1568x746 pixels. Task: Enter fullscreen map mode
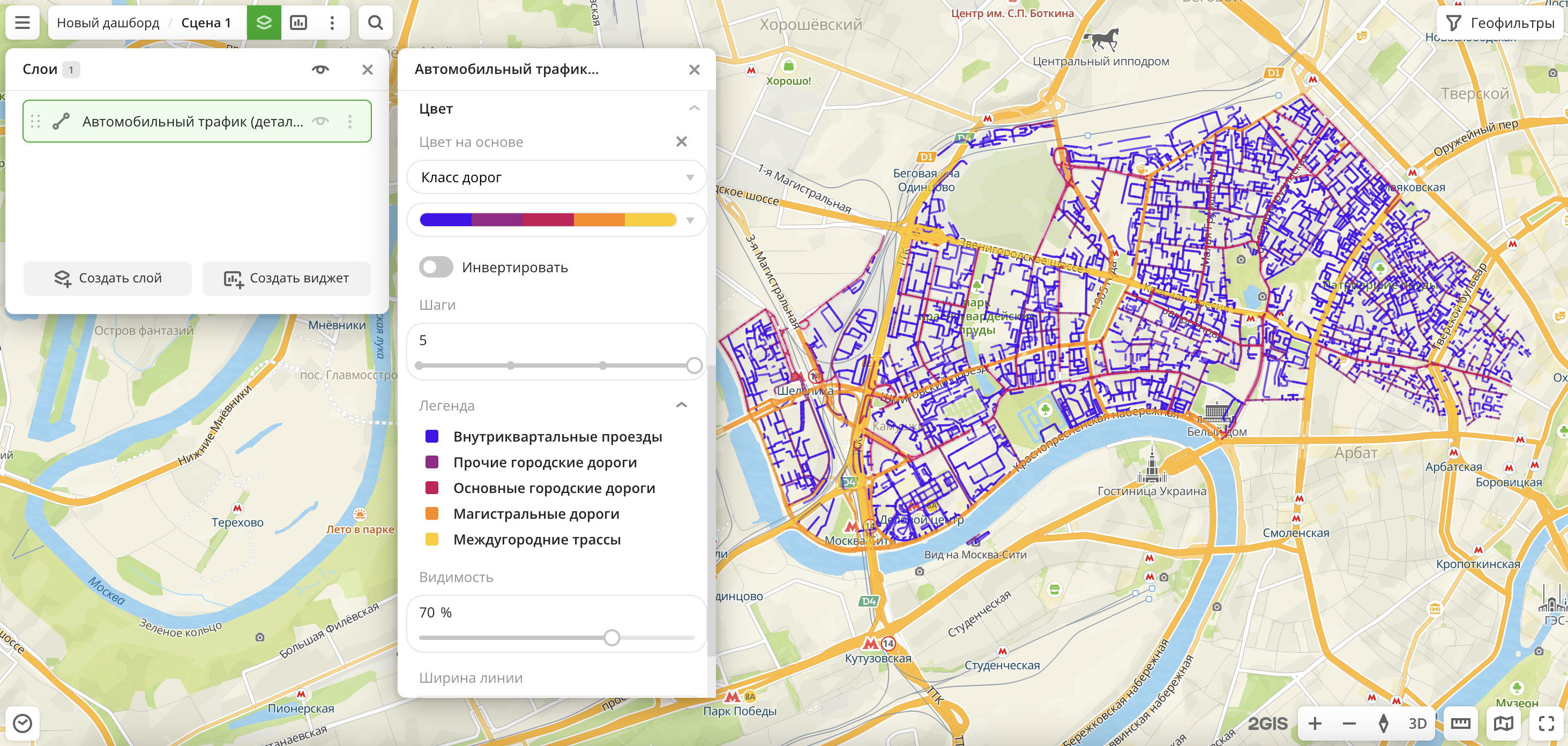pos(1546,723)
